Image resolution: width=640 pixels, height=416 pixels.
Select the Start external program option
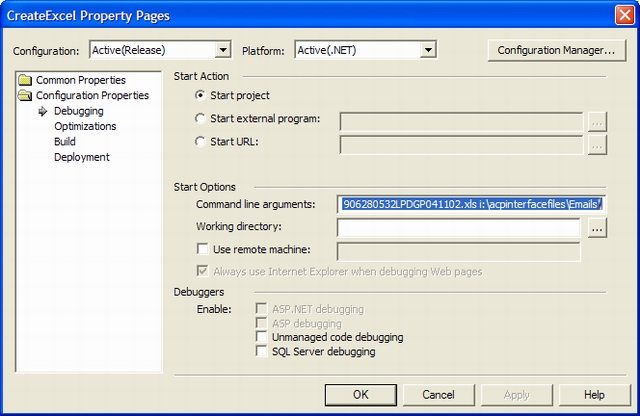click(200, 118)
